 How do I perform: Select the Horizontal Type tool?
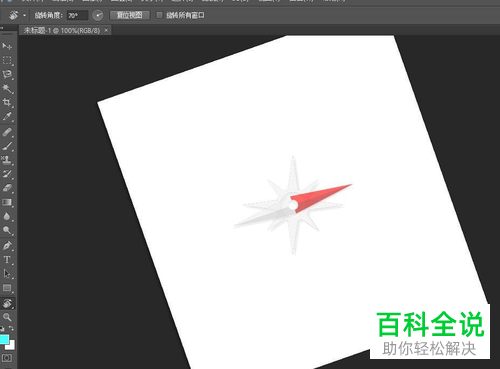pyautogui.click(x=7, y=260)
